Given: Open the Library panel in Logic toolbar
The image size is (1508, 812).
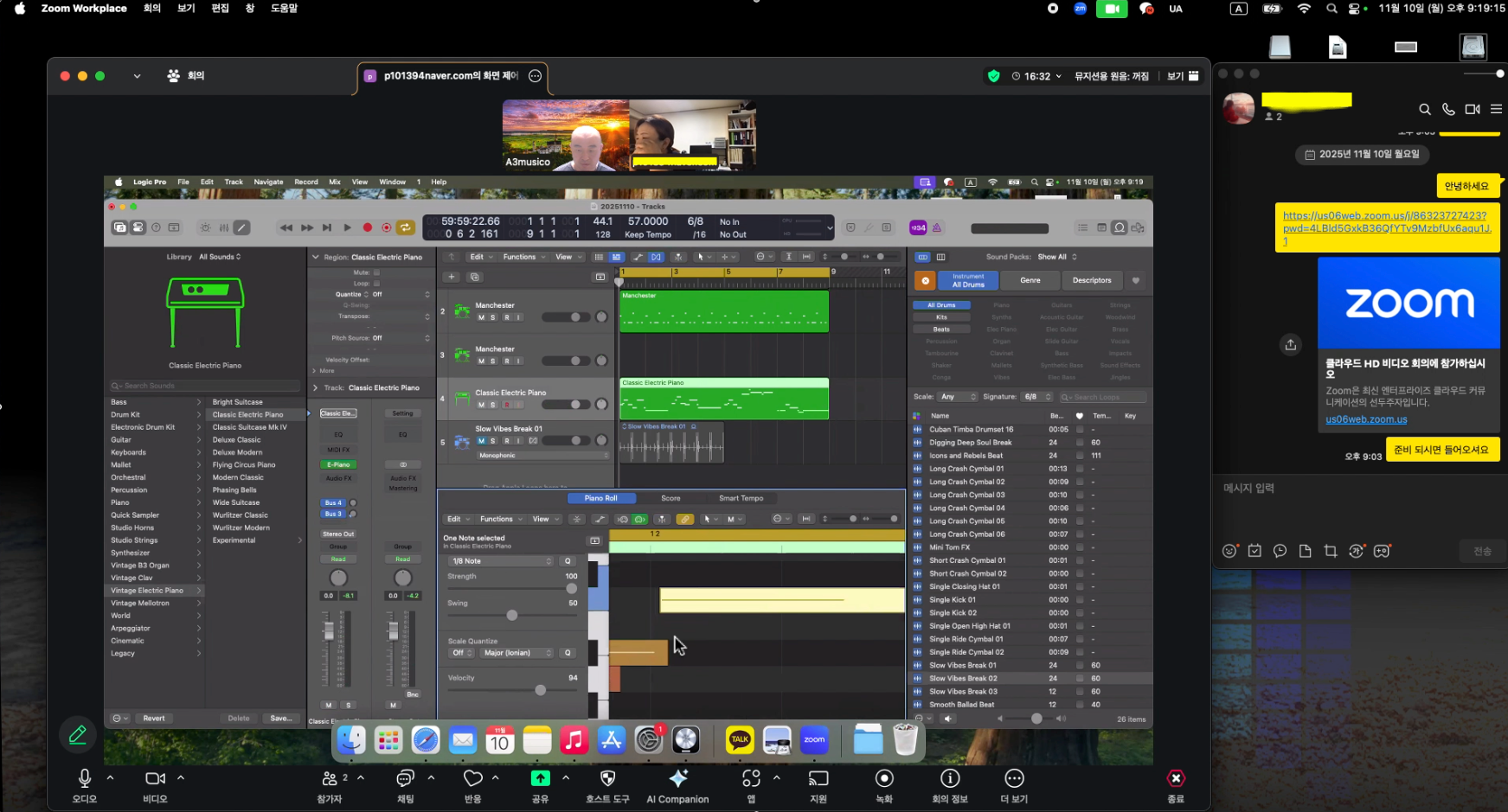Looking at the screenshot, I should click(x=119, y=227).
